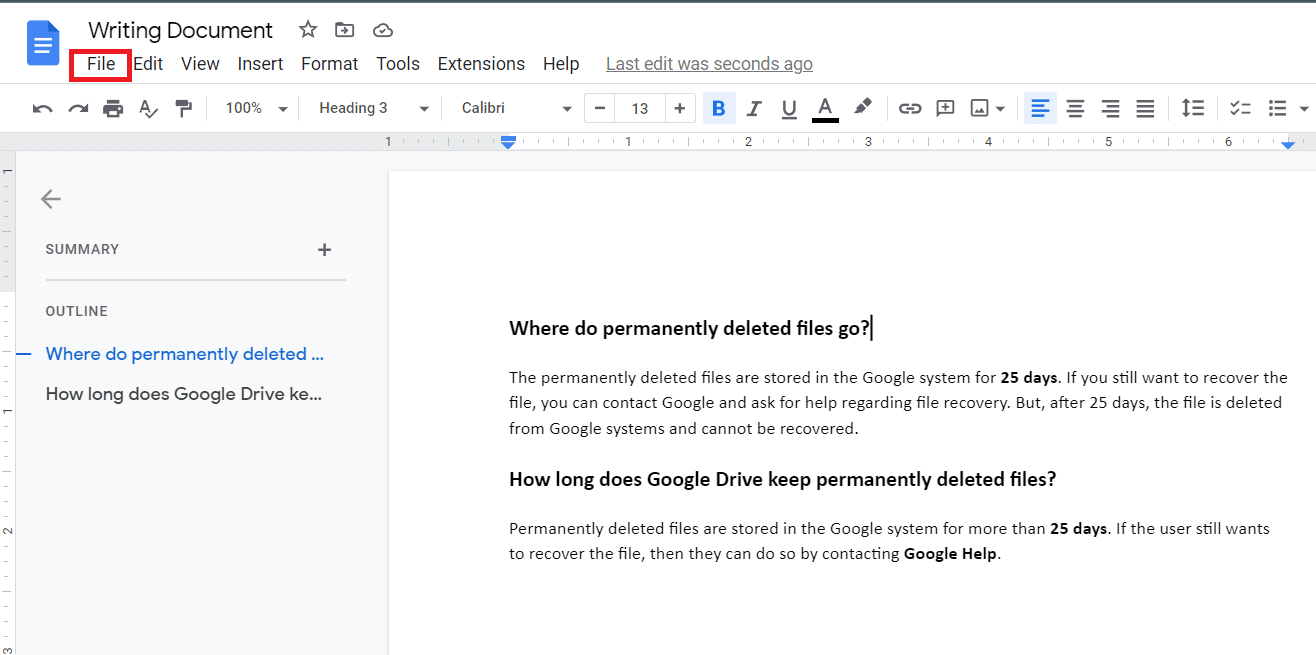The height and width of the screenshot is (655, 1316).
Task: Open the highlight color tool
Action: point(862,107)
